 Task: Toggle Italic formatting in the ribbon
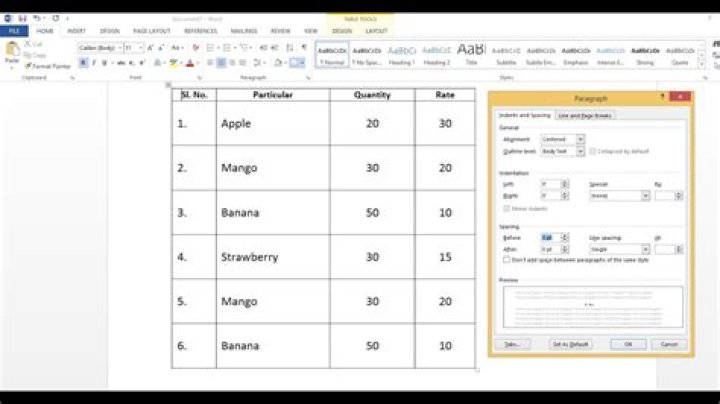(x=94, y=62)
